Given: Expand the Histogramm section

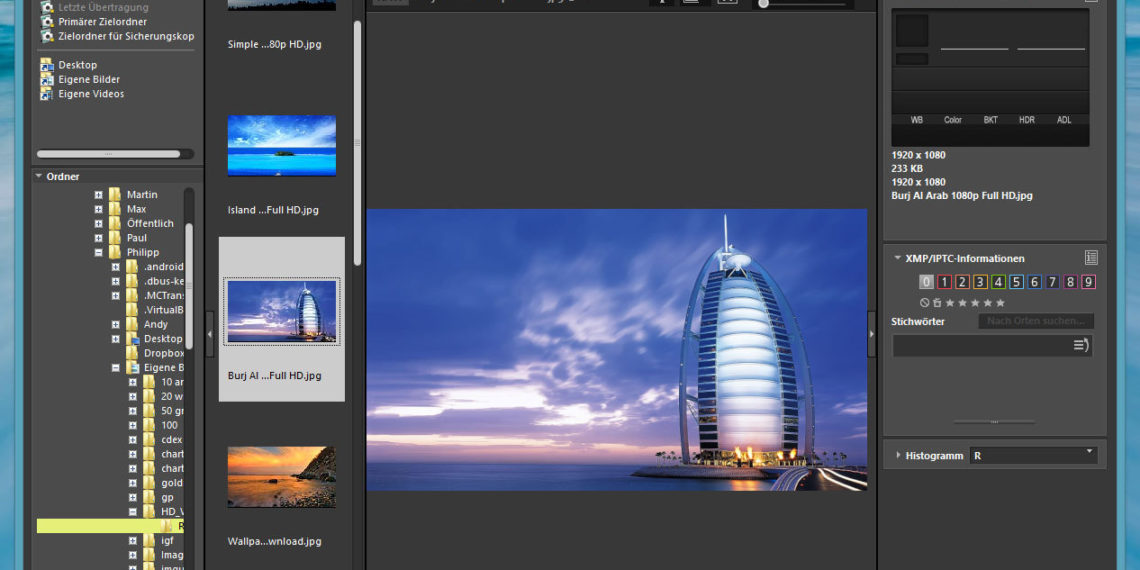Looking at the screenshot, I should tap(898, 456).
